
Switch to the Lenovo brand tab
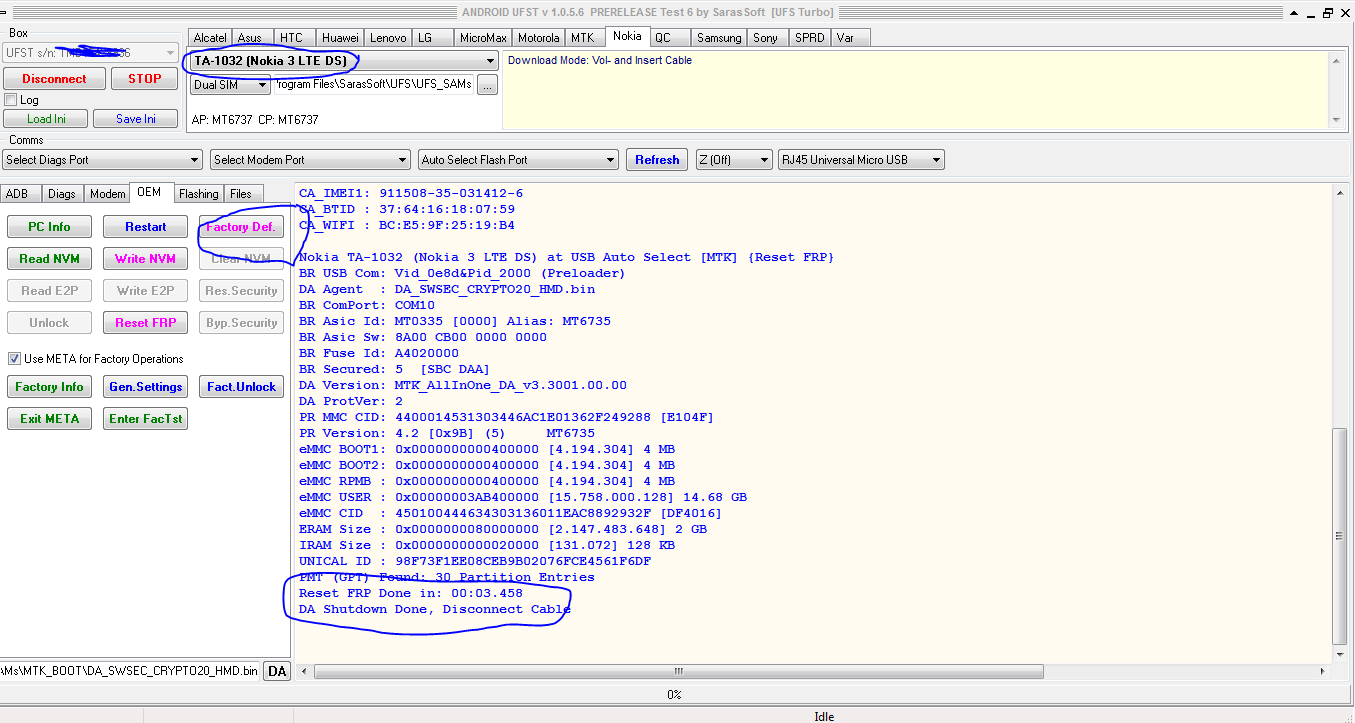(388, 38)
